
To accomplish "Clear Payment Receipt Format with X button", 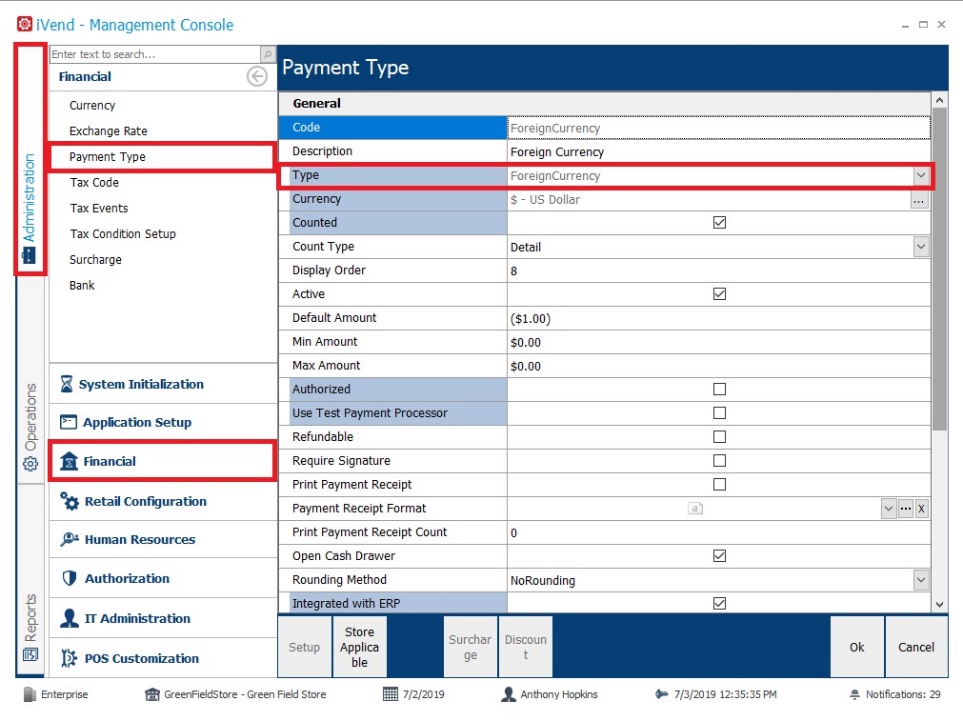I will (921, 509).
